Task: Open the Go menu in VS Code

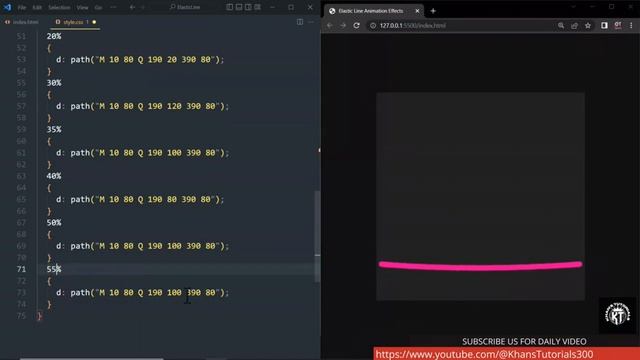Action: pyautogui.click(x=98, y=7)
